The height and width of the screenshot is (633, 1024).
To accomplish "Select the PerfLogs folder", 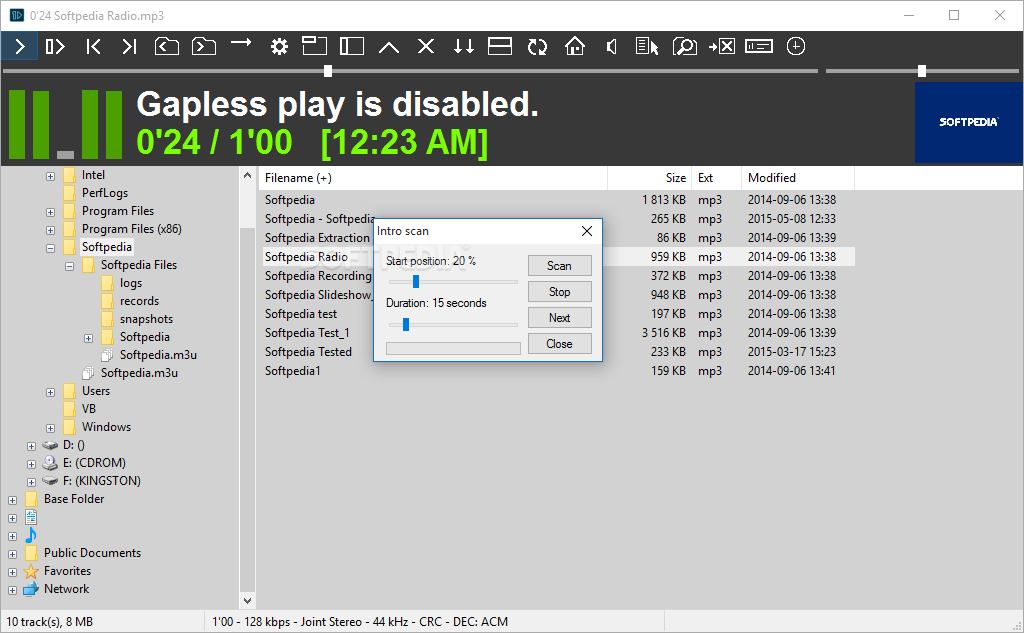I will point(104,193).
